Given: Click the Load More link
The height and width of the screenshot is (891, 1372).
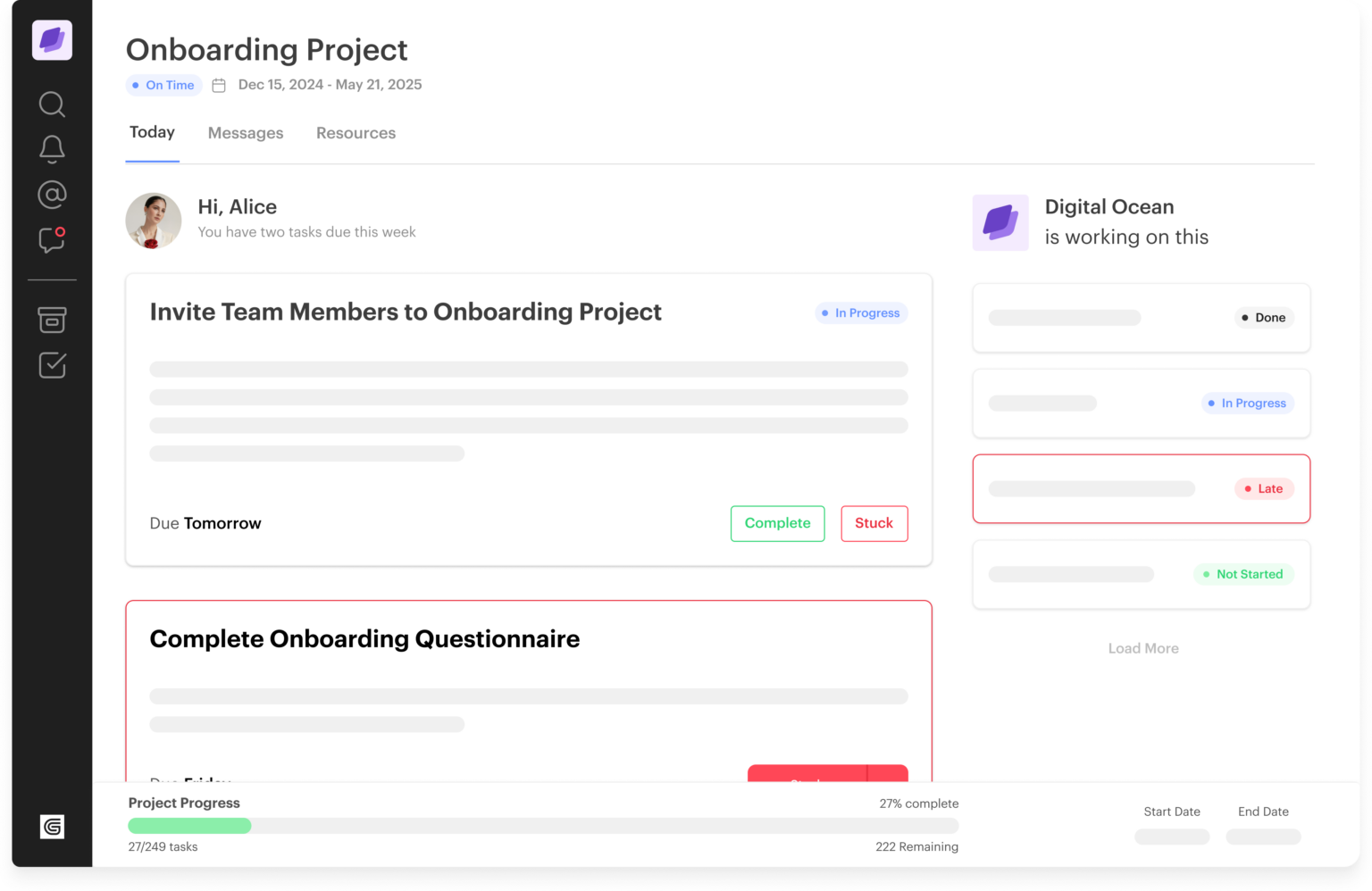Looking at the screenshot, I should pyautogui.click(x=1142, y=647).
